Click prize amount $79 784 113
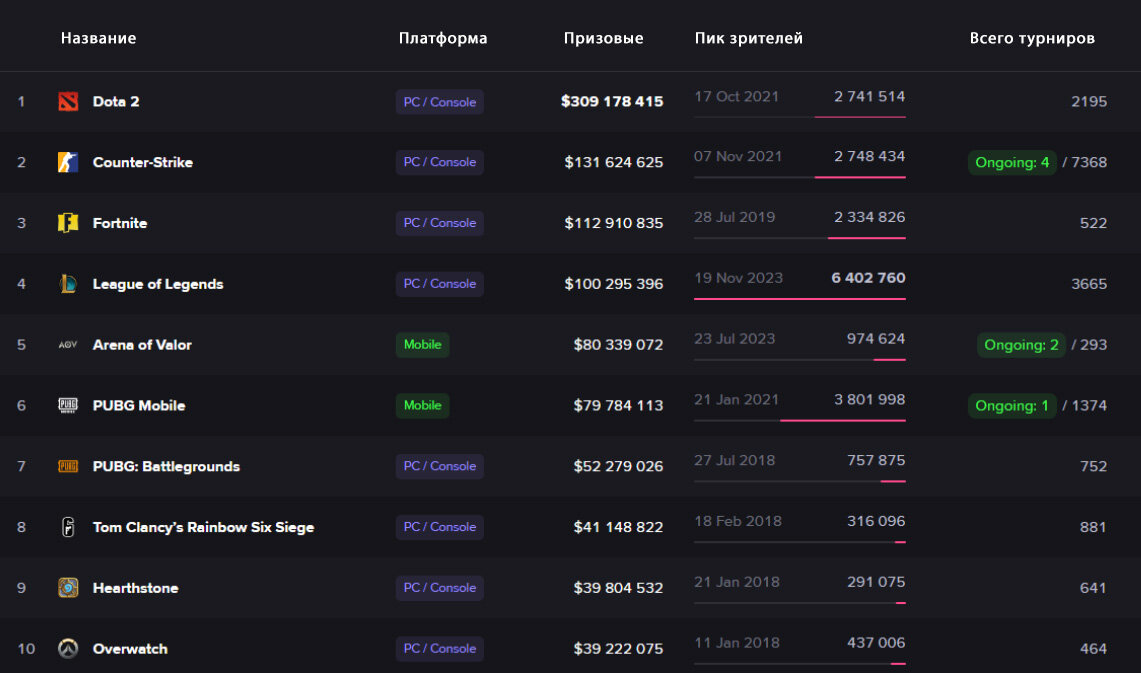 coord(618,405)
